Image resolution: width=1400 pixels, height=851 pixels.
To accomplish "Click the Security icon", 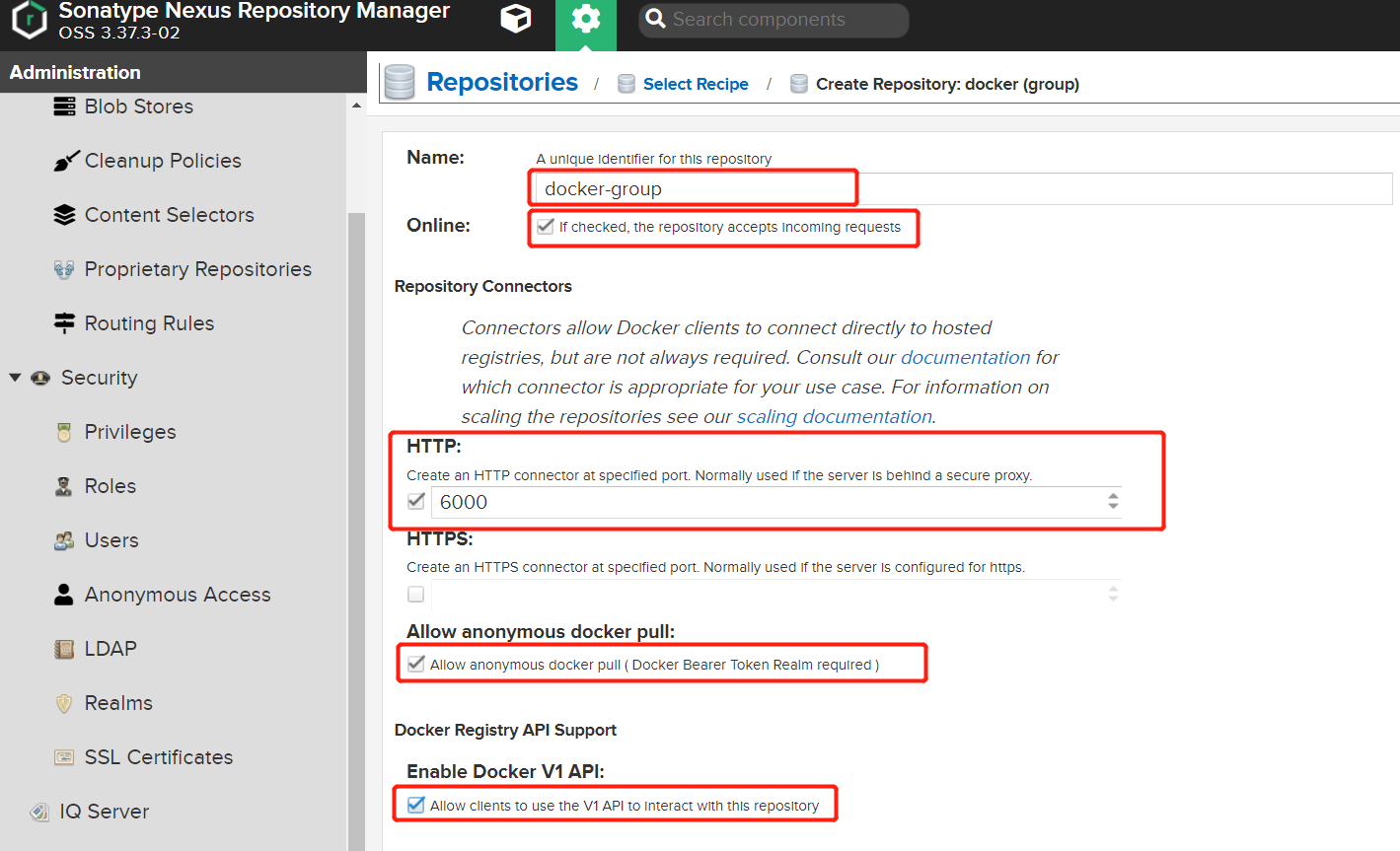I will pos(40,378).
